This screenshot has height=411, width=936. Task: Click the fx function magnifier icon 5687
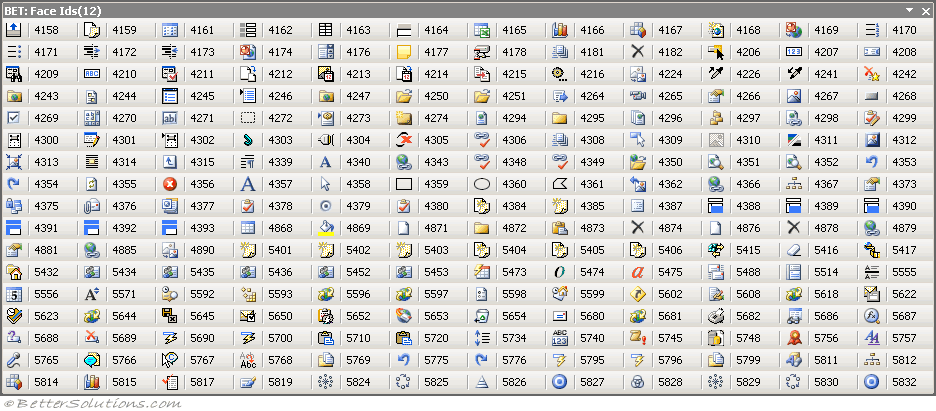(872, 316)
